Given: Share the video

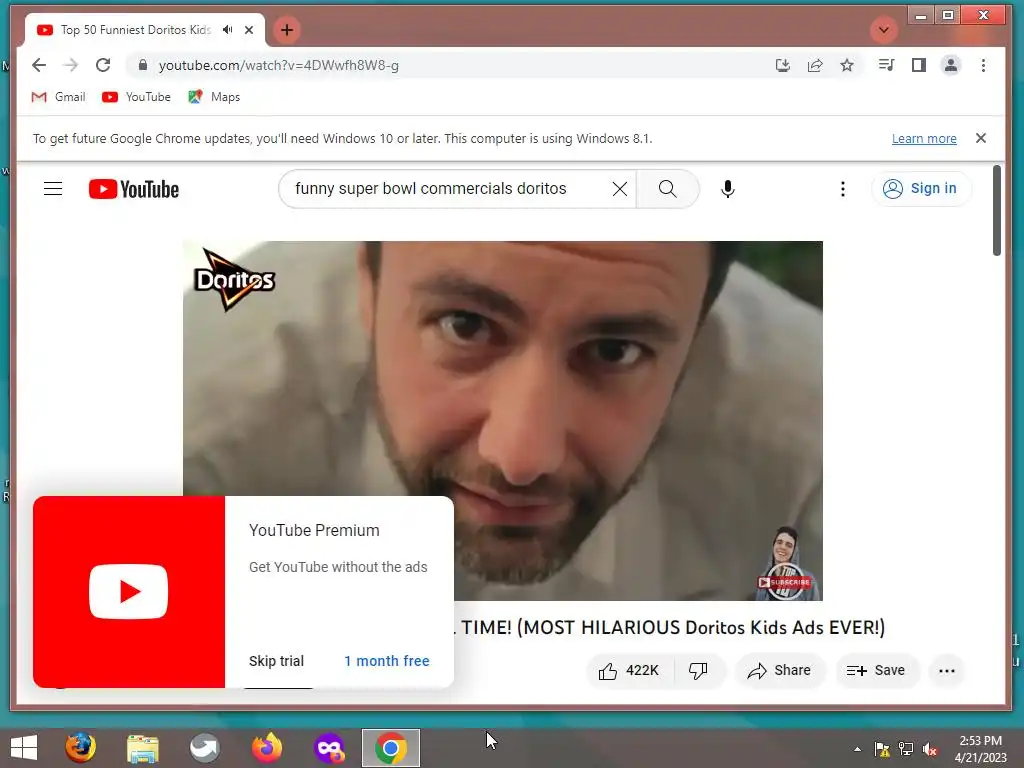Looking at the screenshot, I should click(x=780, y=671).
